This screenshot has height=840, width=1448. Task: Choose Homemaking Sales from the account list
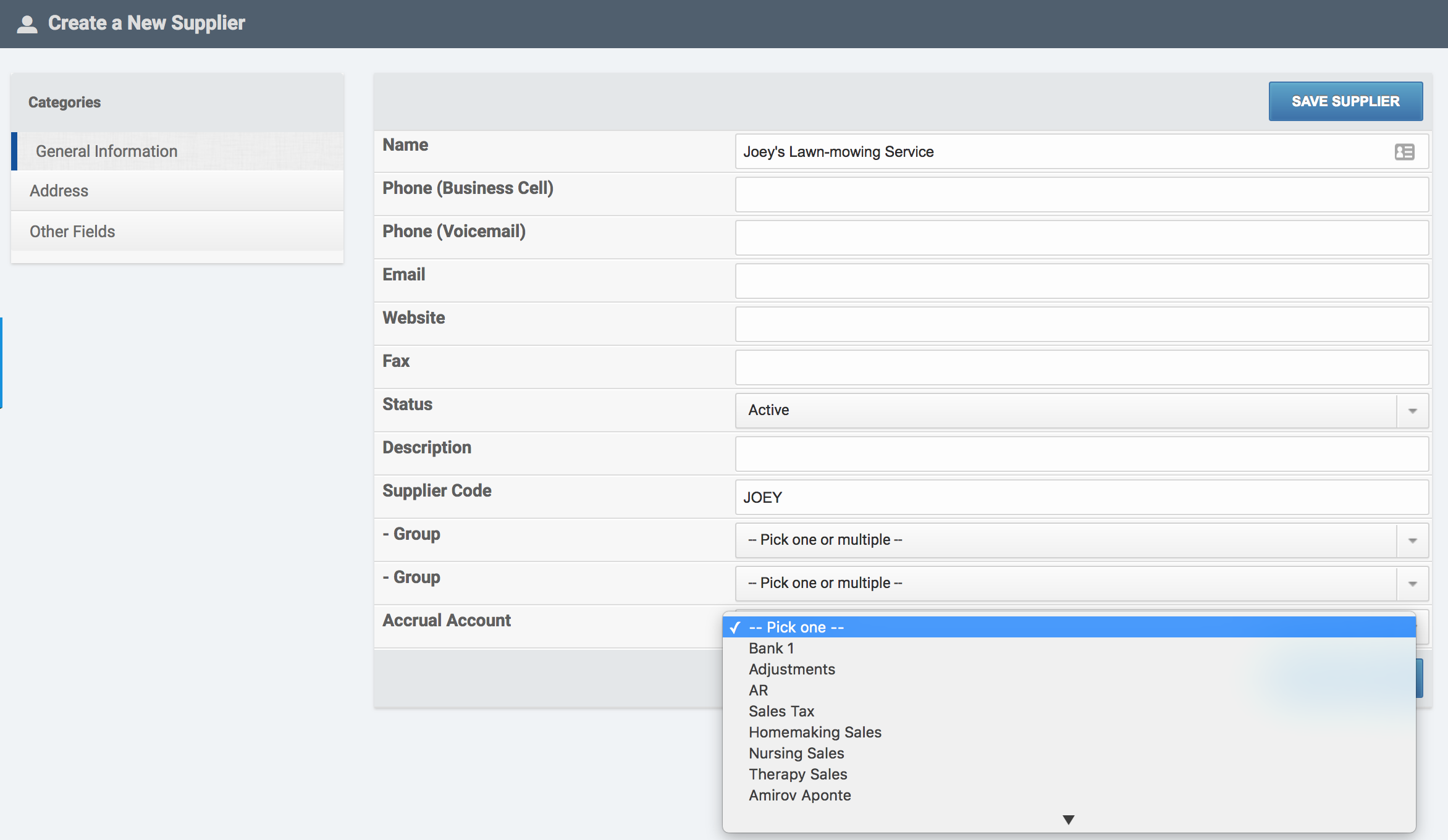coord(1069,732)
